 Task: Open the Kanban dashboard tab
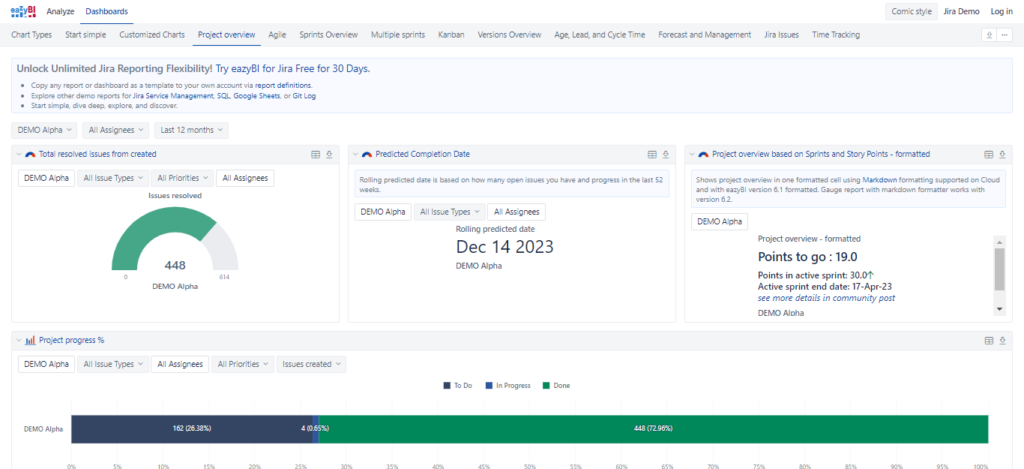click(452, 35)
